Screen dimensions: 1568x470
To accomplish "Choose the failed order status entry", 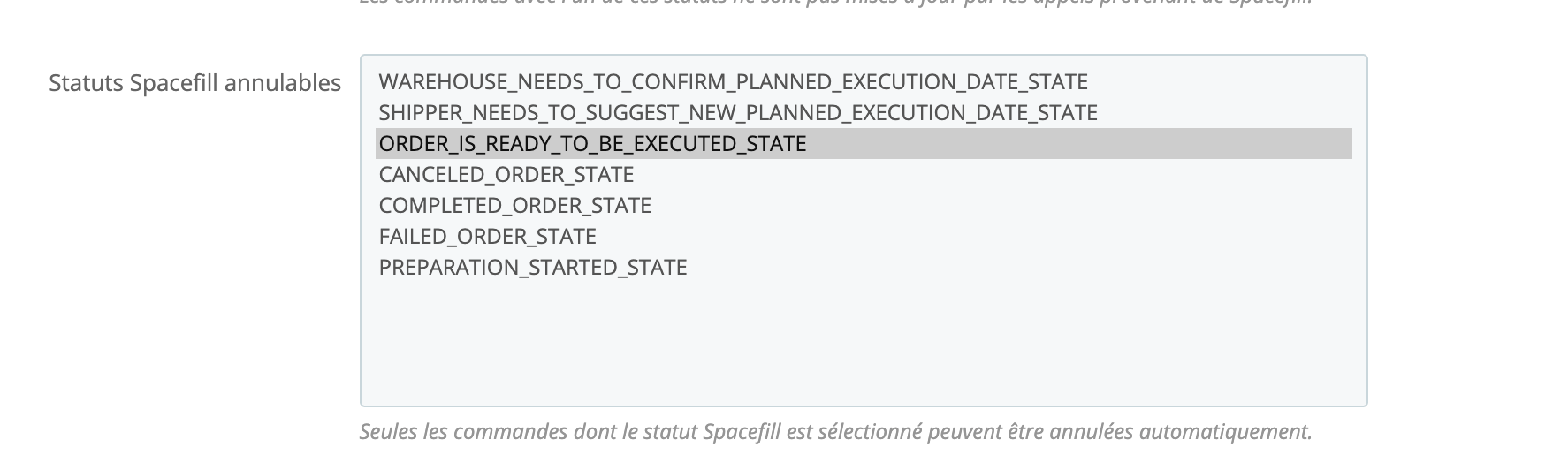I will coord(487,237).
